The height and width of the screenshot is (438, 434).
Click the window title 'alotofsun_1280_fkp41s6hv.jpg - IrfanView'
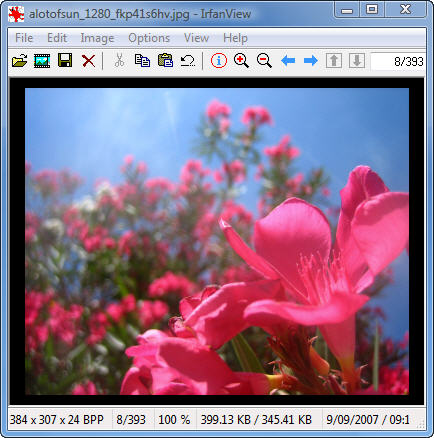(140, 14)
